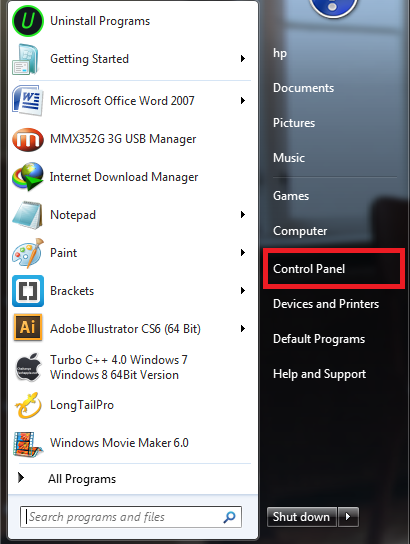Launch Windows Movie Maker 6.0 icon
The image size is (410, 544).
pos(28,443)
